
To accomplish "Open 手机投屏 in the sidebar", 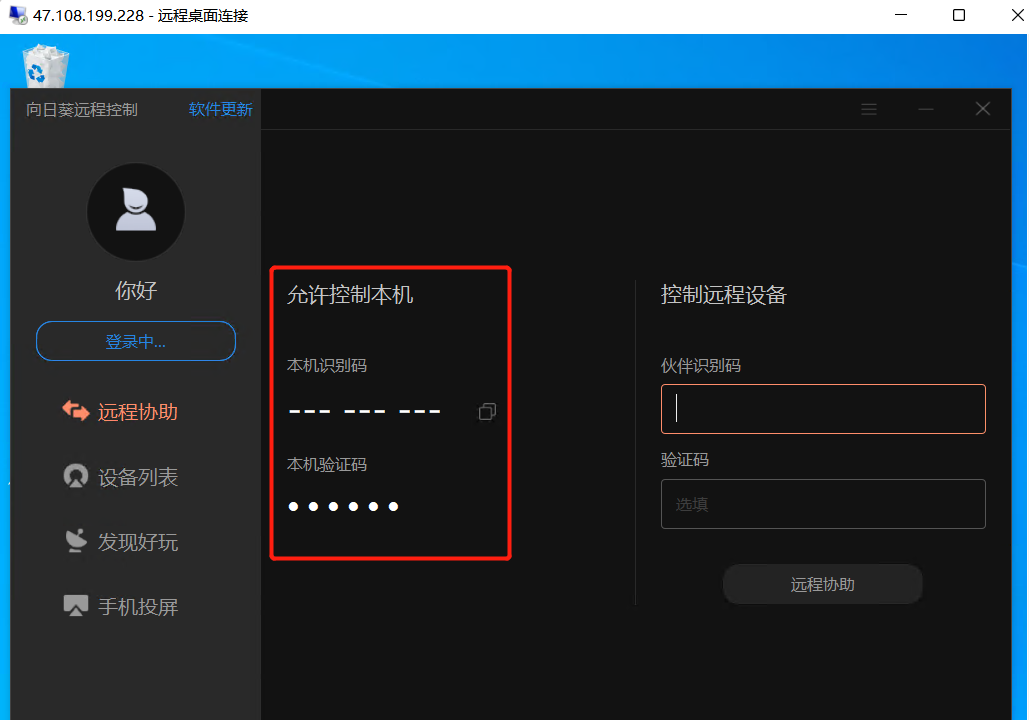I will point(121,606).
